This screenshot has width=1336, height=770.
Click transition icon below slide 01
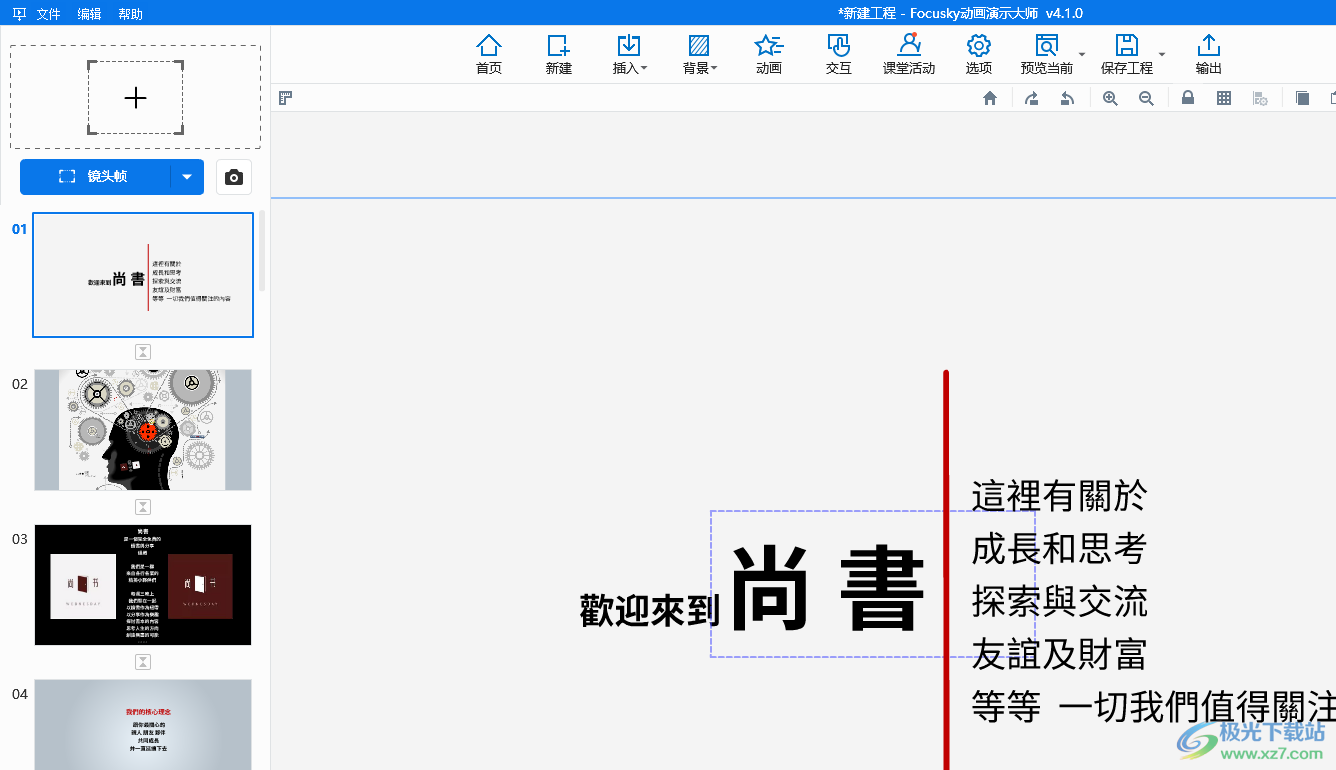[x=143, y=352]
